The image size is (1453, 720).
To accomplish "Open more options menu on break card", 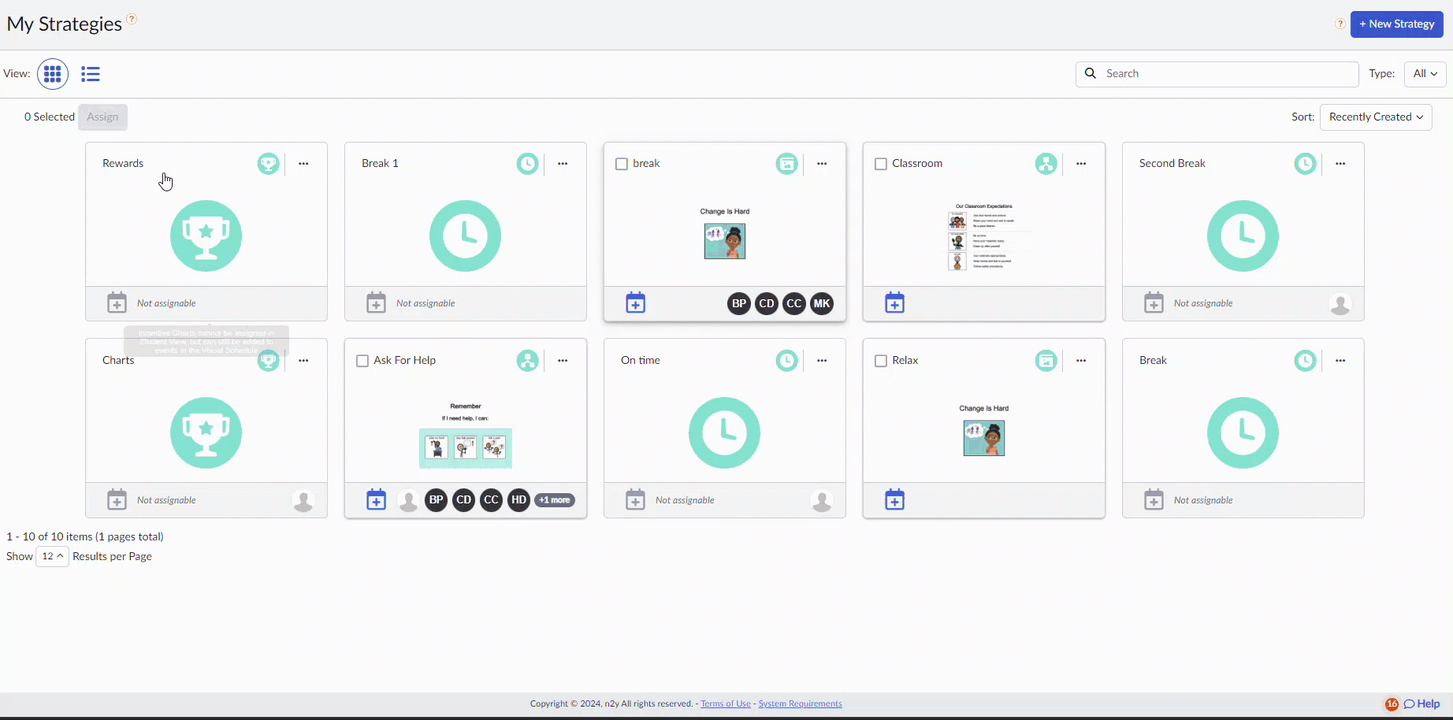I will 822,164.
